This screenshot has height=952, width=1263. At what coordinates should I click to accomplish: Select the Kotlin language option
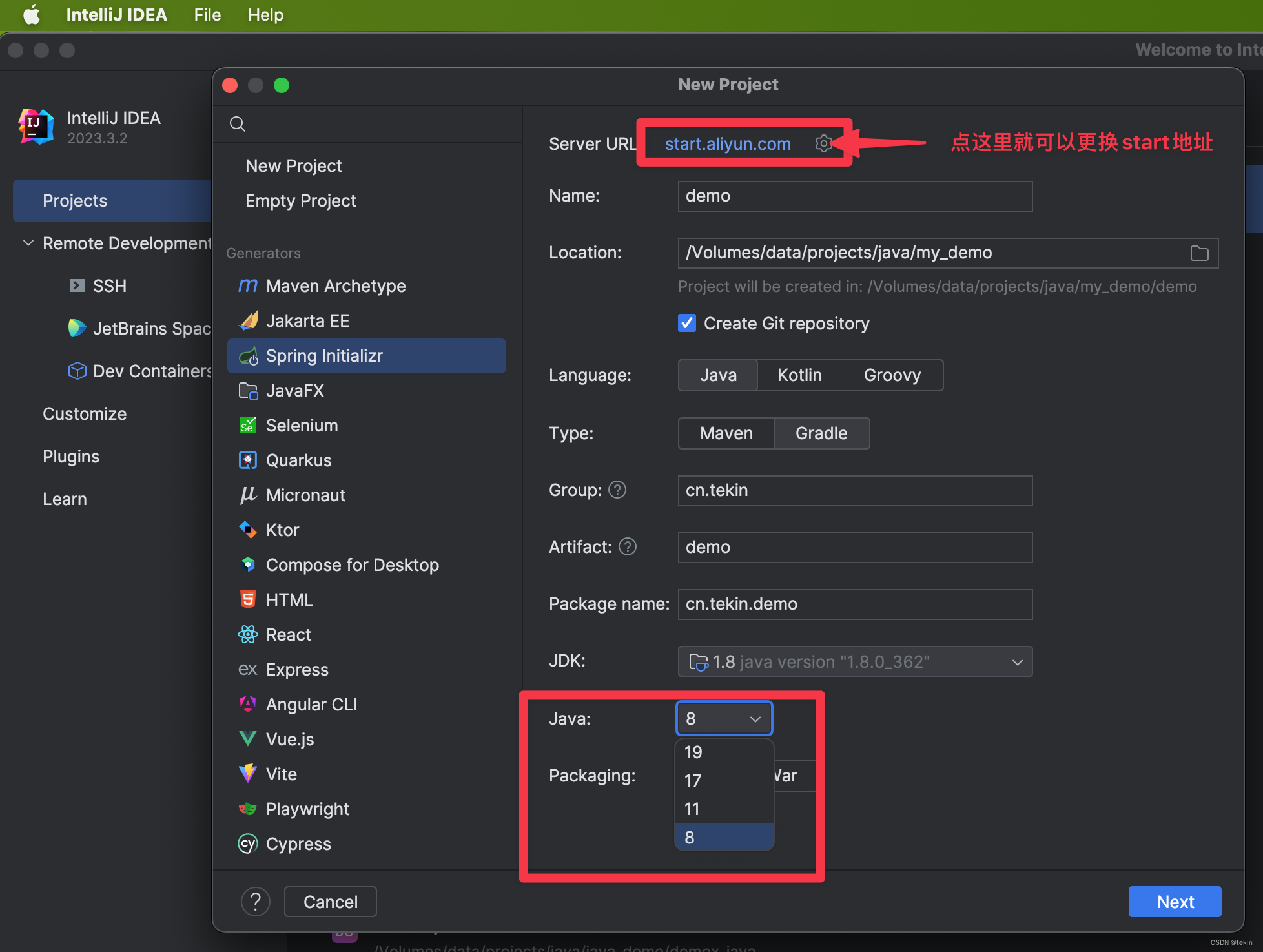click(801, 375)
